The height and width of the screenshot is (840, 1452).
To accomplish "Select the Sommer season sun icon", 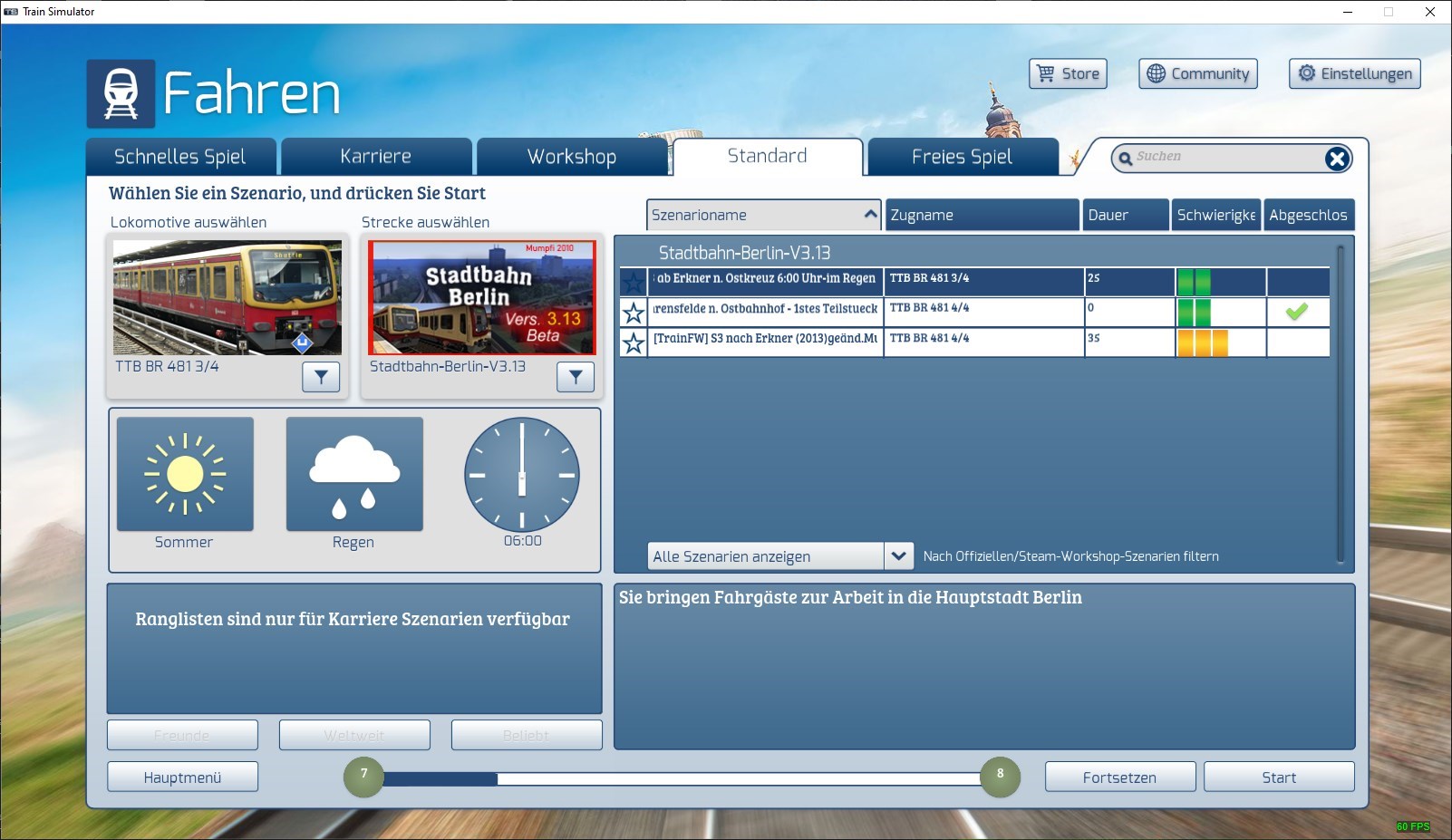I will tap(185, 474).
